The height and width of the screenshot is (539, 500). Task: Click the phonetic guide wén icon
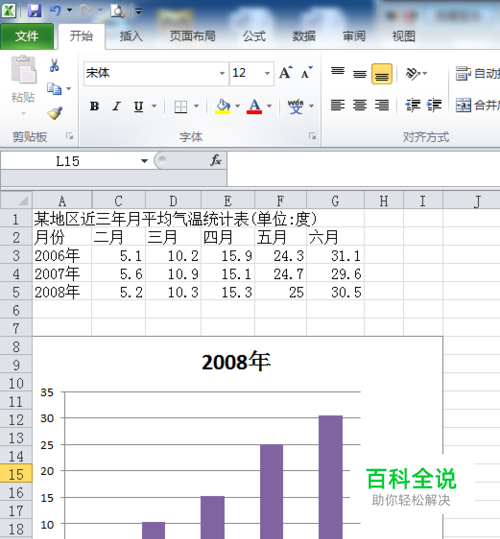pyautogui.click(x=296, y=107)
